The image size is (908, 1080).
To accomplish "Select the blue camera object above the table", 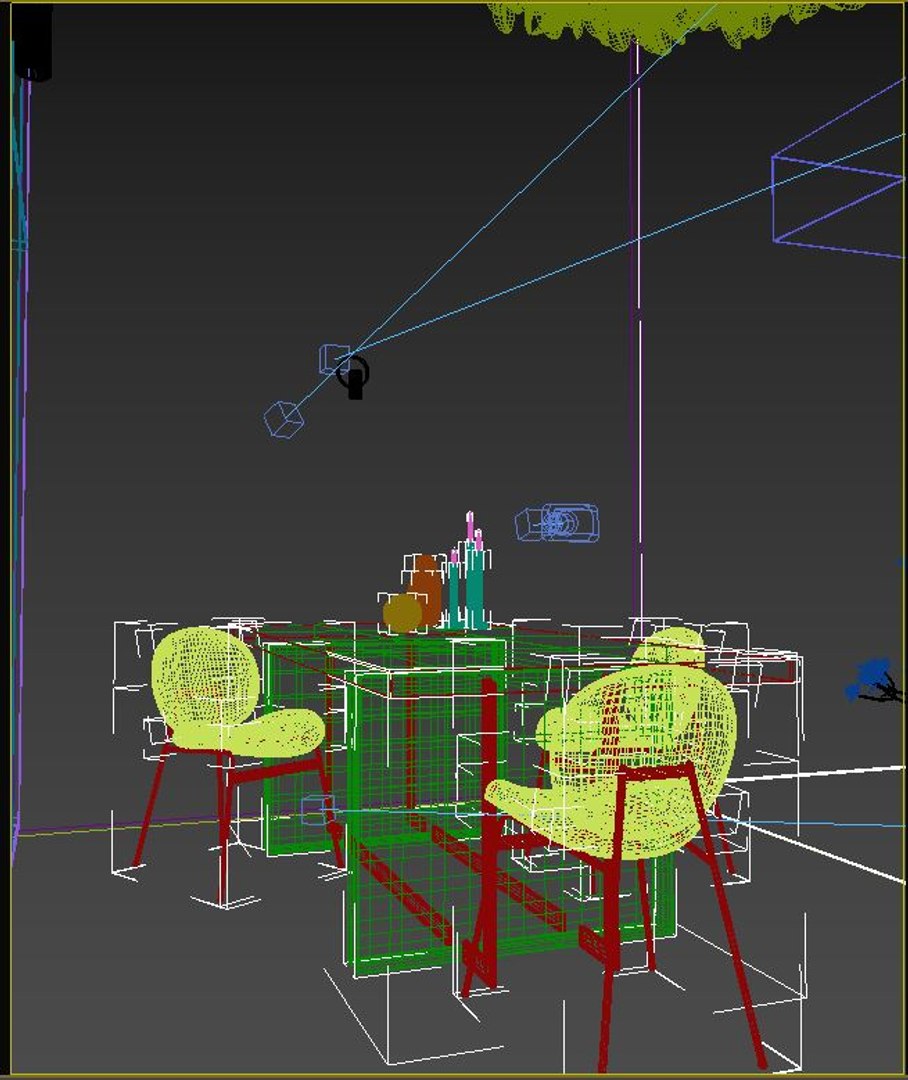I will (558, 523).
